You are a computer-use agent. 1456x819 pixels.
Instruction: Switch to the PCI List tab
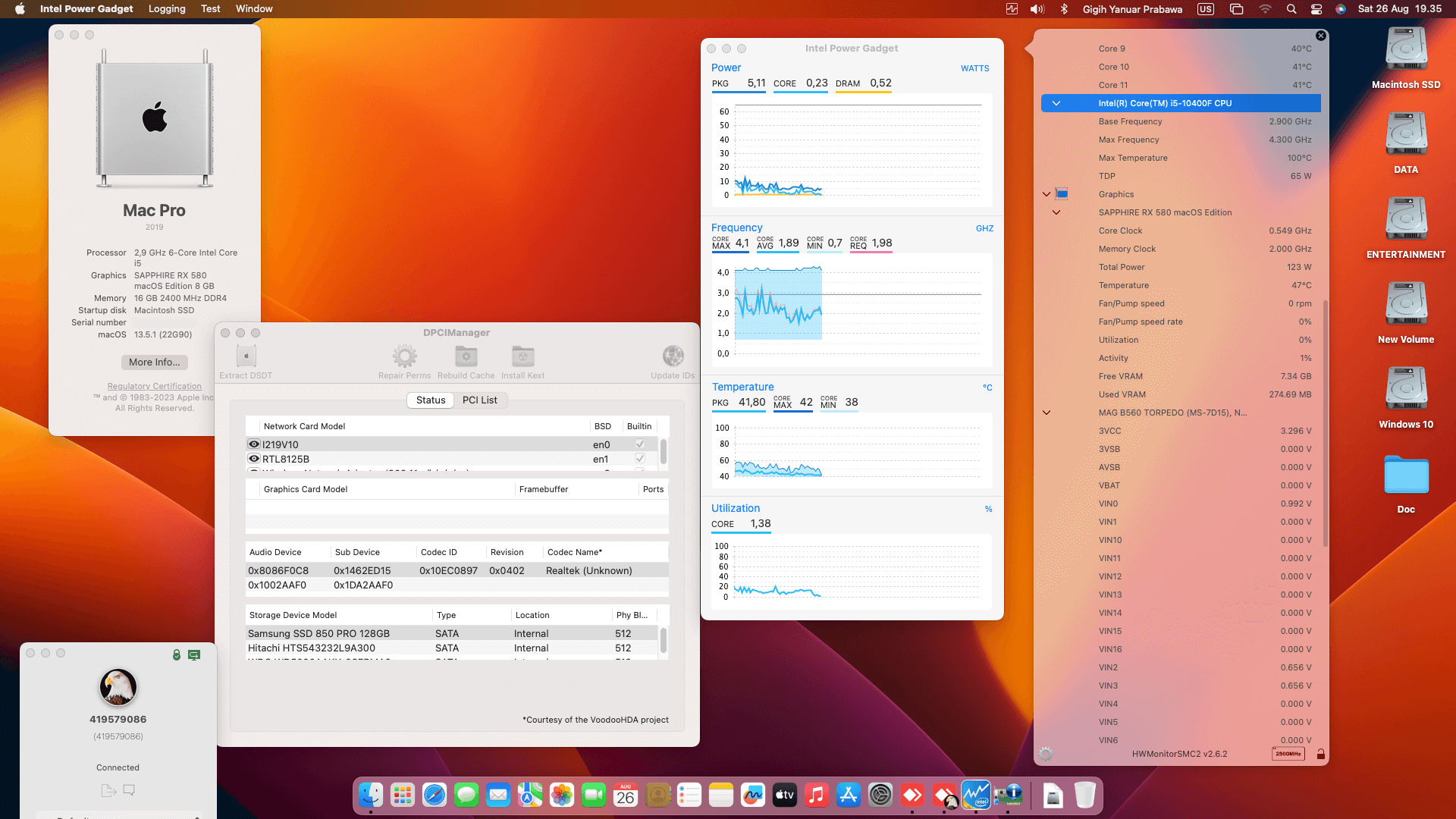coord(480,400)
